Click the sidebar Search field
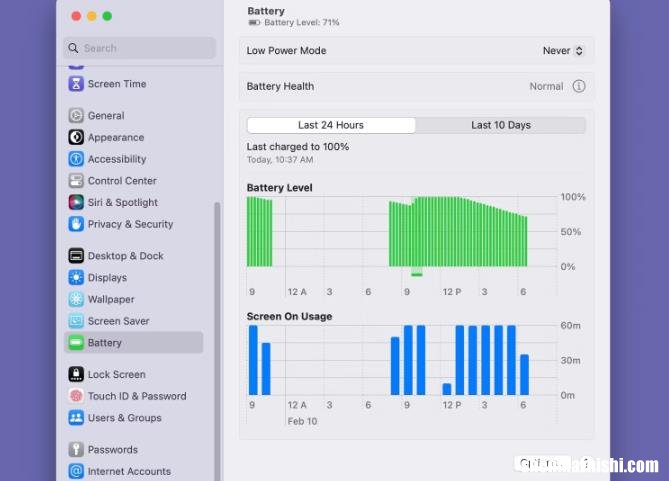The image size is (669, 481). [140, 48]
